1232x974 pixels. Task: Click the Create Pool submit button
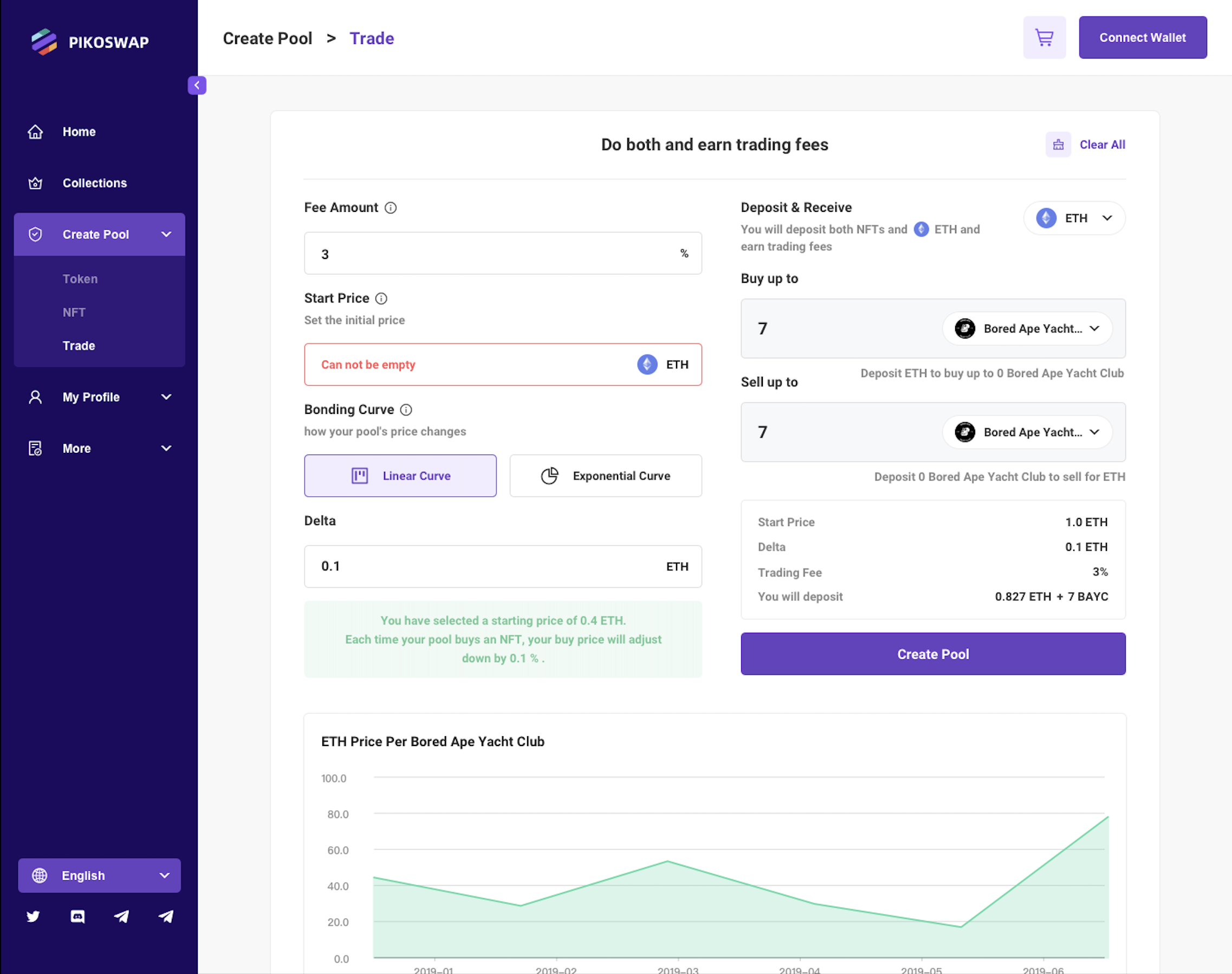932,654
